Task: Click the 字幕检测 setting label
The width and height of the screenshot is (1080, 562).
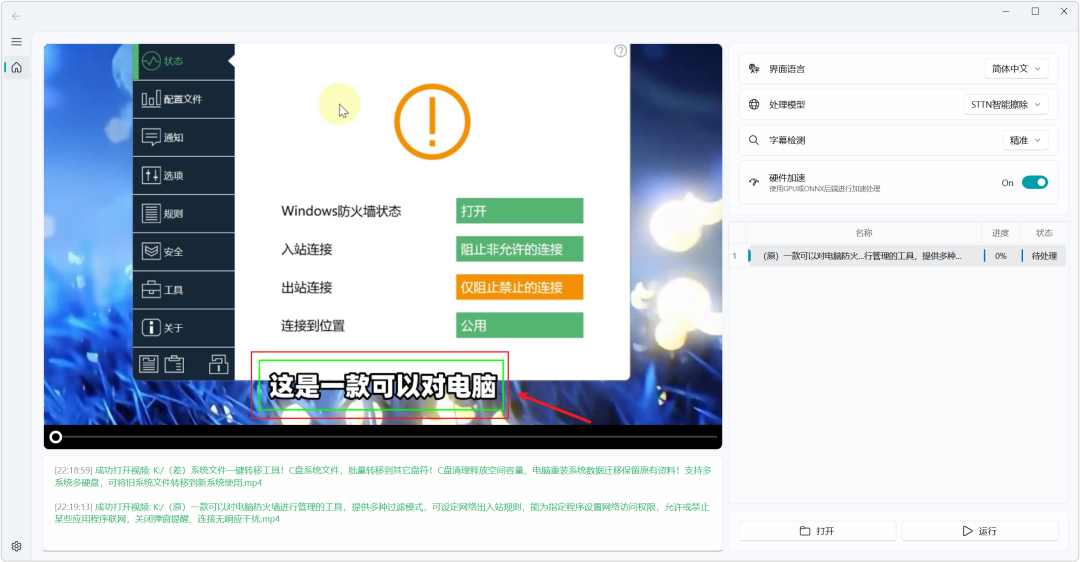Action: click(787, 140)
